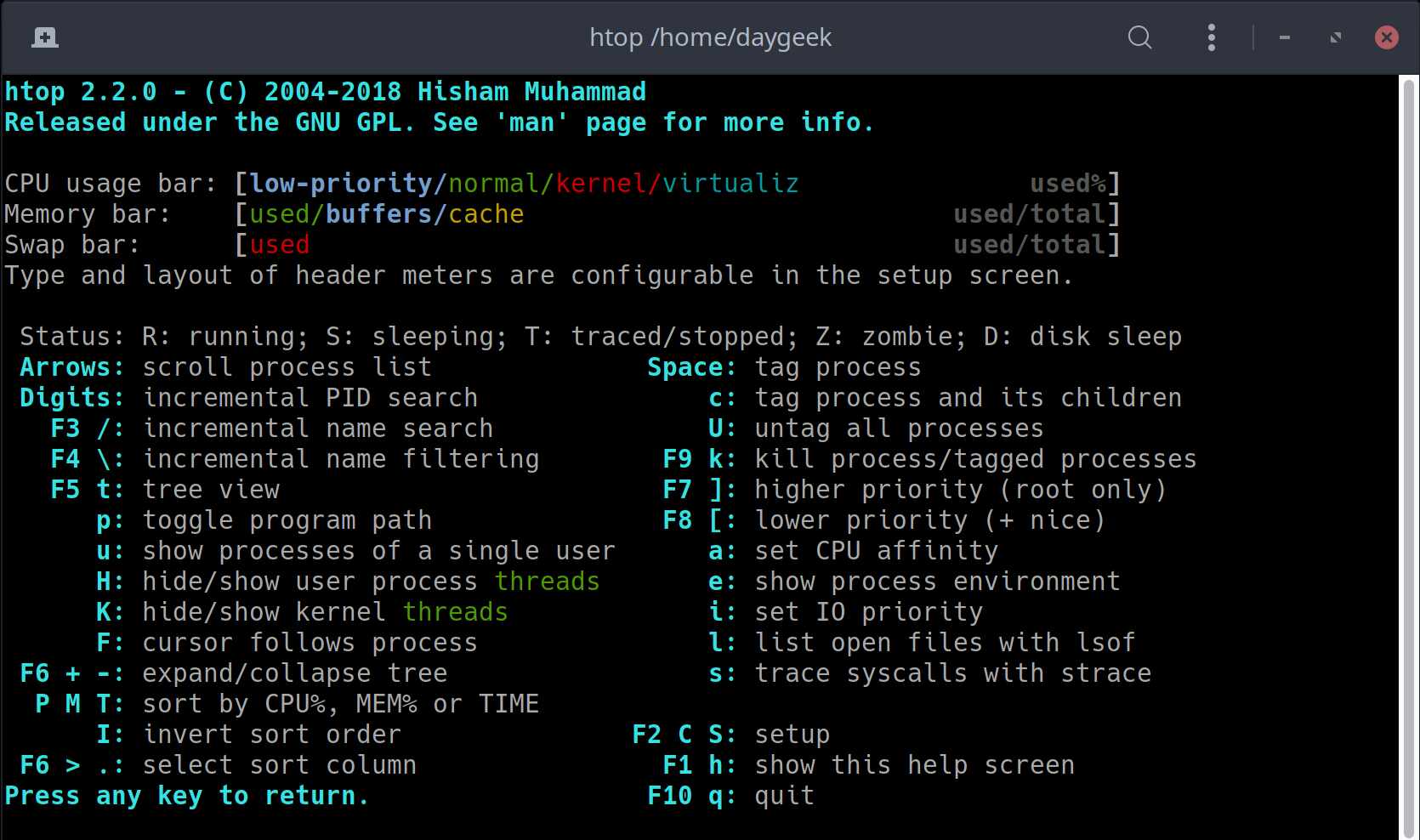
Task: Click 'Space:' tag process entry
Action: tap(784, 367)
